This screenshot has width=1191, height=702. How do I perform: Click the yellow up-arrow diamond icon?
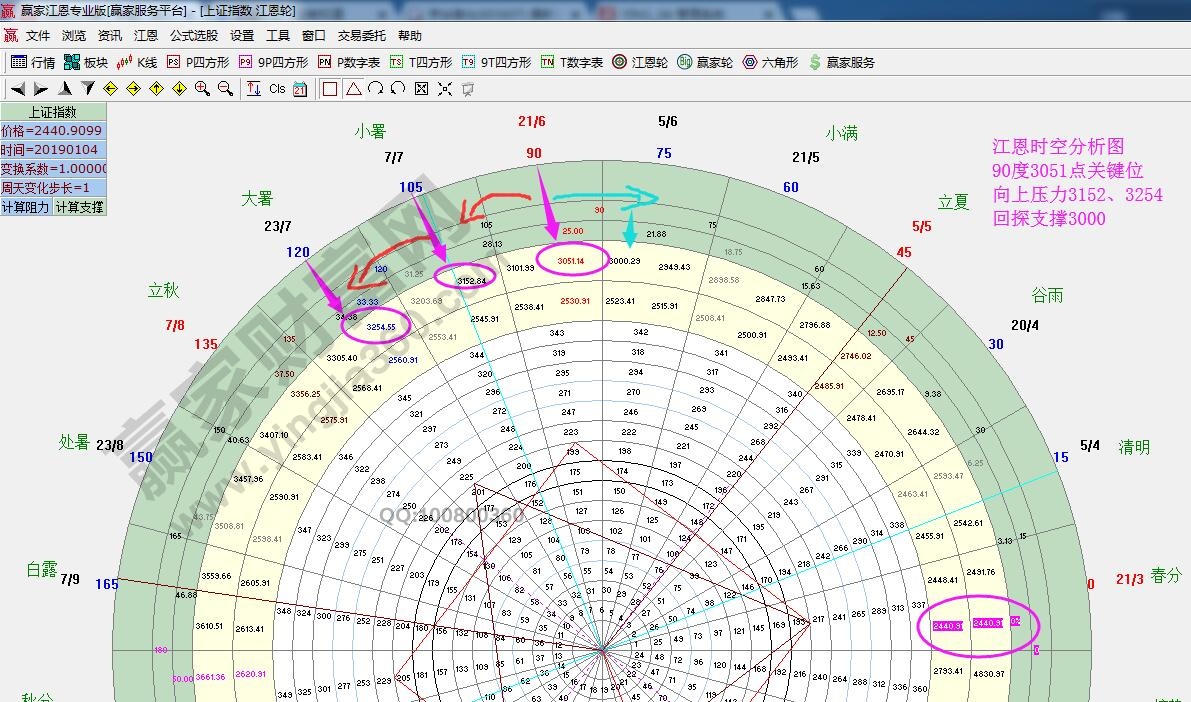pyautogui.click(x=157, y=89)
